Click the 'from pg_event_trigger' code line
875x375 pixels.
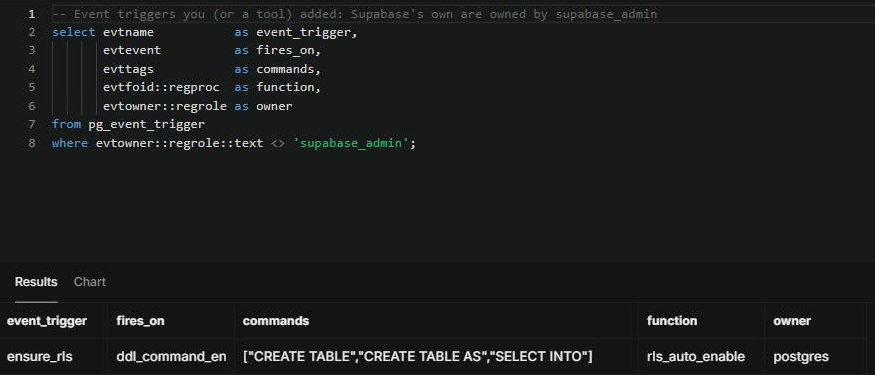[128, 124]
